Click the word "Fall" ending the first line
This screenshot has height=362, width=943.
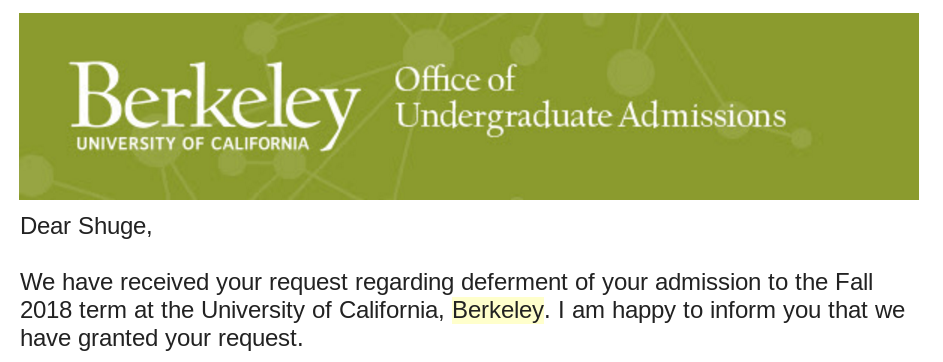[854, 282]
